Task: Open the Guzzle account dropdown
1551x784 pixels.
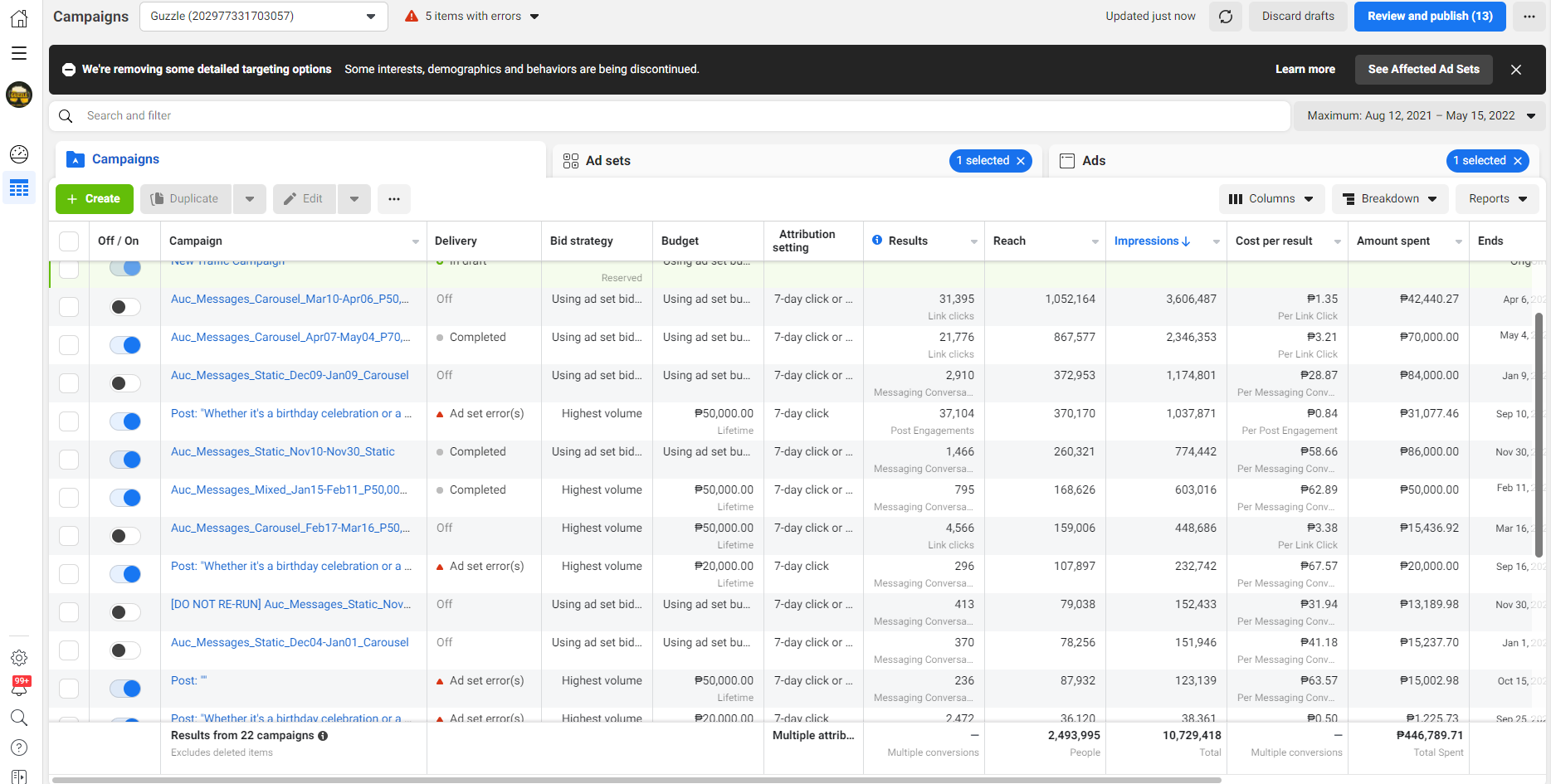Action: [x=263, y=17]
